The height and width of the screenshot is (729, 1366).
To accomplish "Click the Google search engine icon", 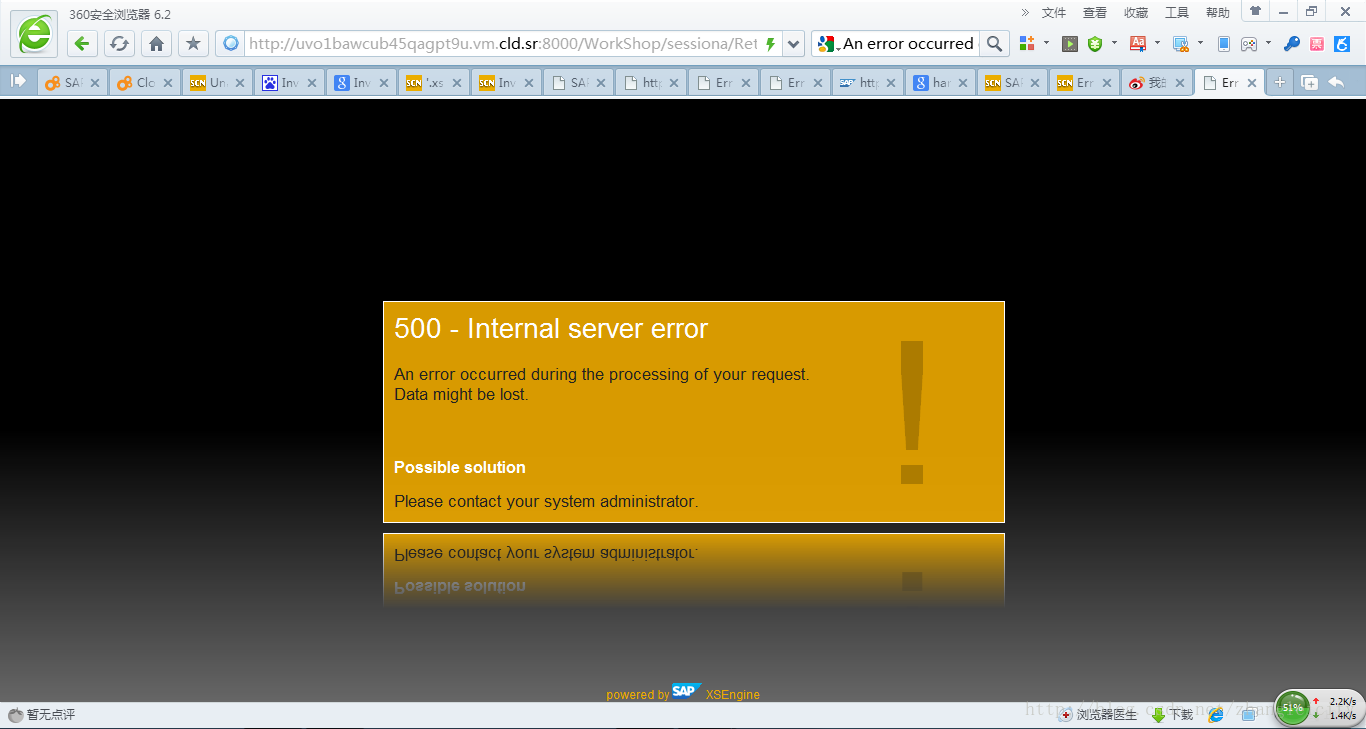I will (x=825, y=44).
